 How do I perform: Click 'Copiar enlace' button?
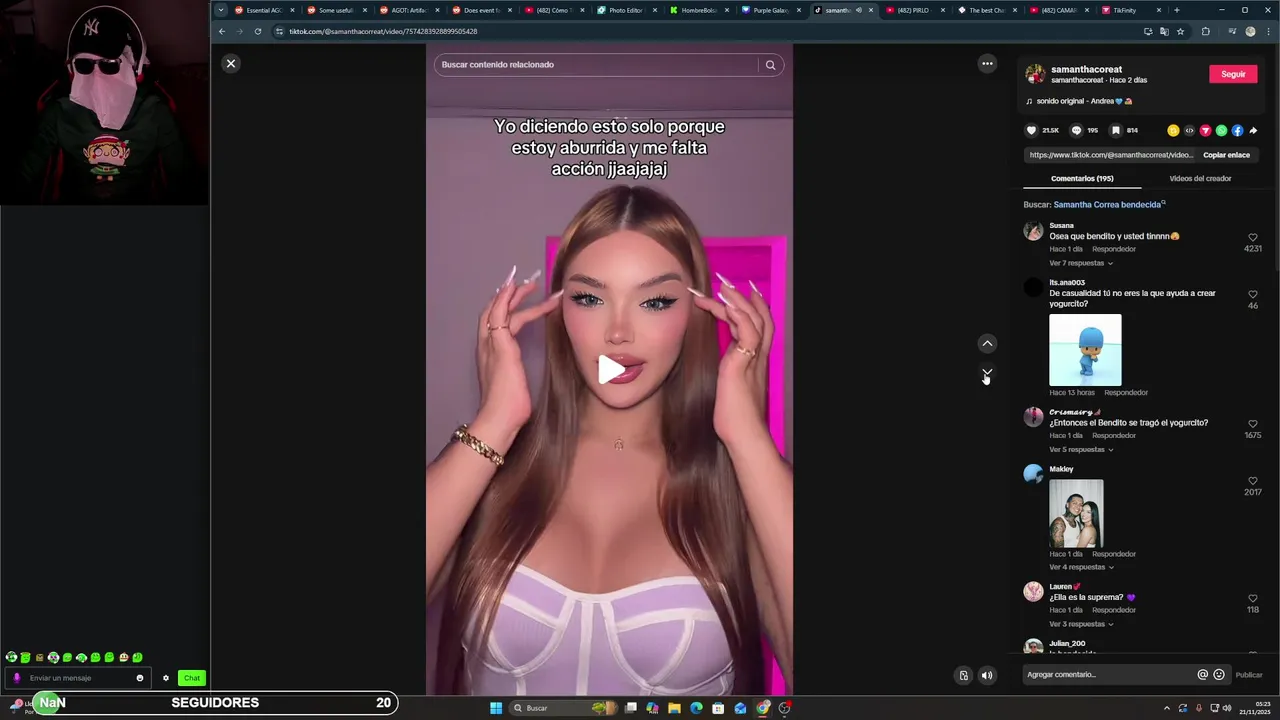tap(1226, 155)
